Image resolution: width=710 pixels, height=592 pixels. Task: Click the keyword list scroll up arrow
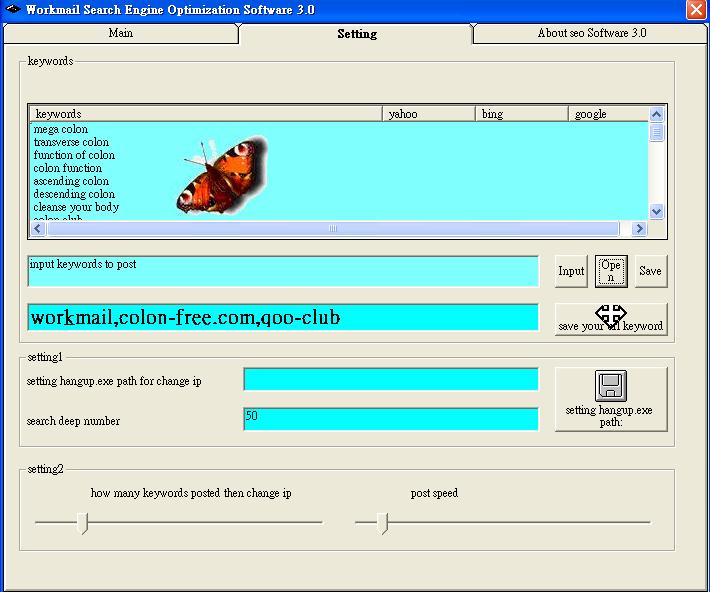point(656,114)
